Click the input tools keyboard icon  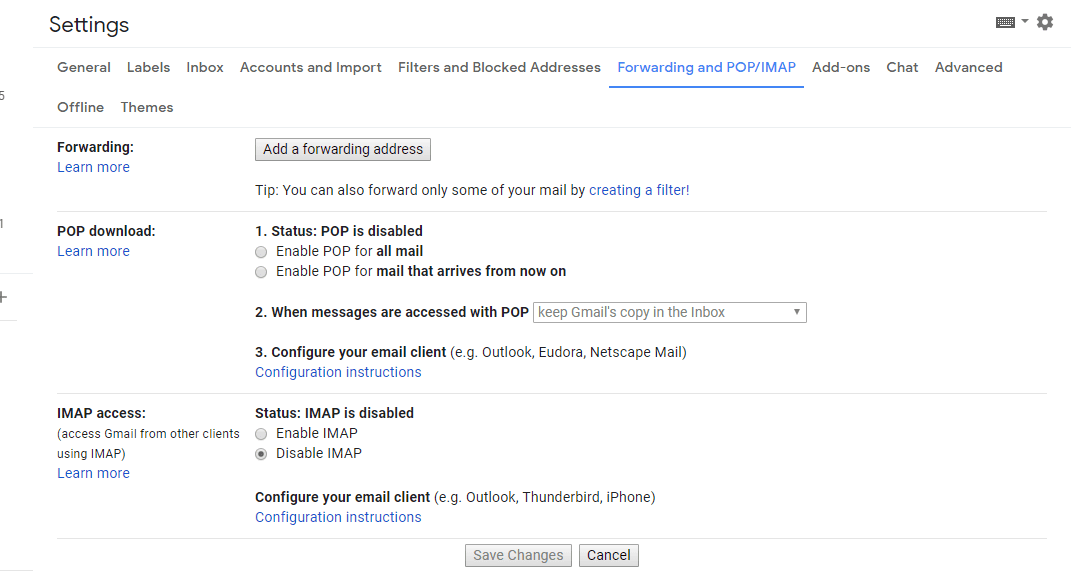(1005, 23)
